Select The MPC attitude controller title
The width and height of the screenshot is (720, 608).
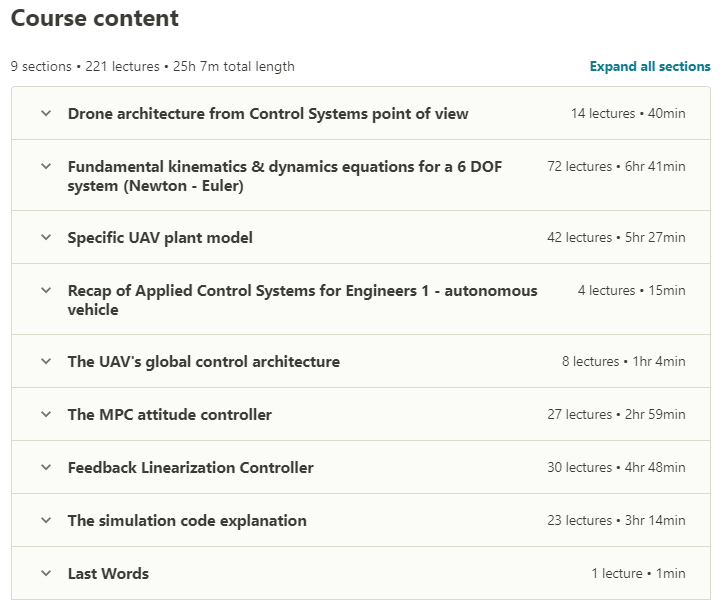pos(169,415)
